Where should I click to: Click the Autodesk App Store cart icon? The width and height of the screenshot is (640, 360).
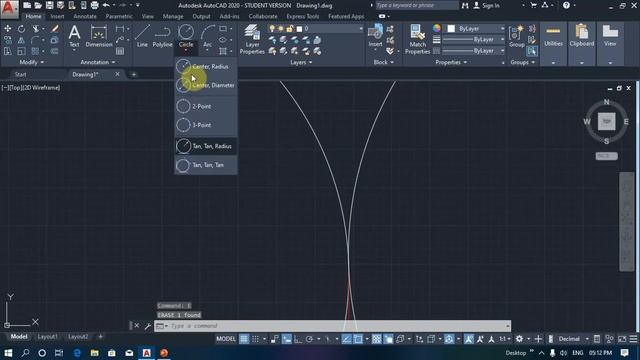(533, 5)
